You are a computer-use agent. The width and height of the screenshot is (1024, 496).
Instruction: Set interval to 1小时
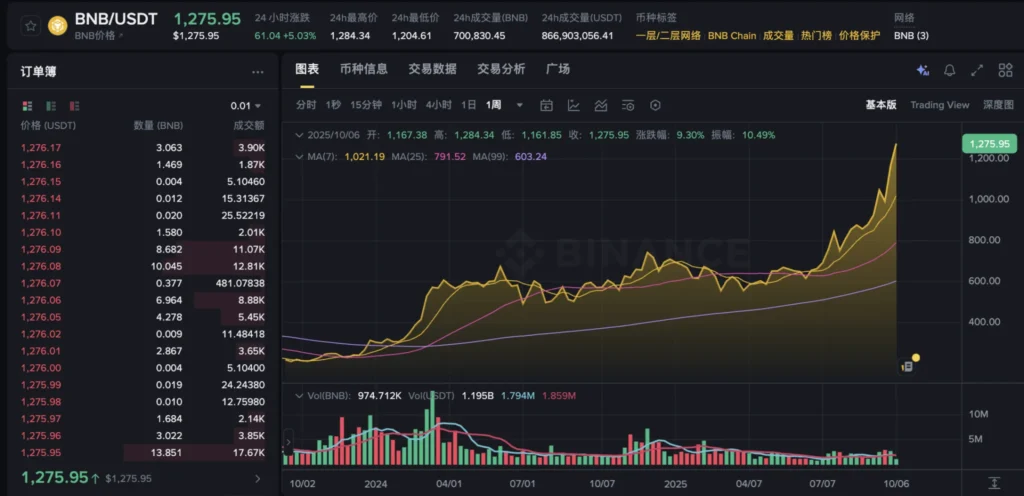[404, 105]
